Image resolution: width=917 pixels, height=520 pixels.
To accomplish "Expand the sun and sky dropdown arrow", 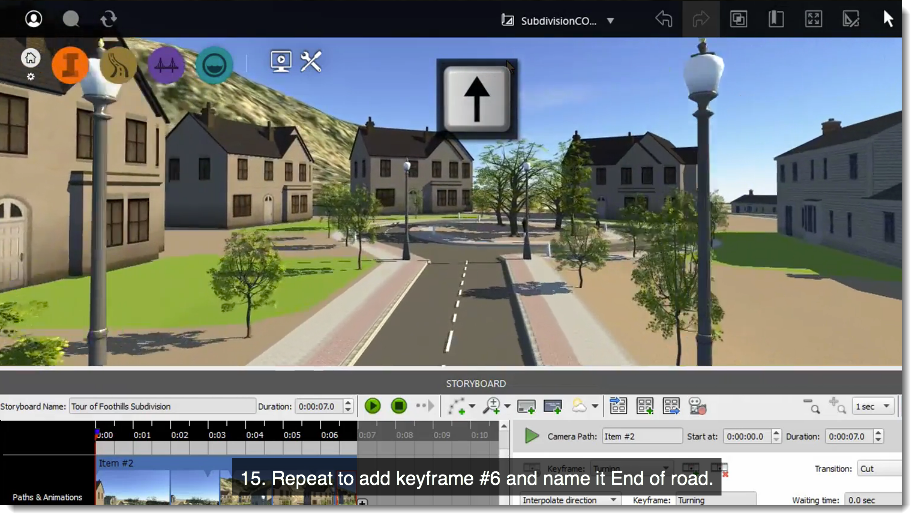I will (595, 406).
